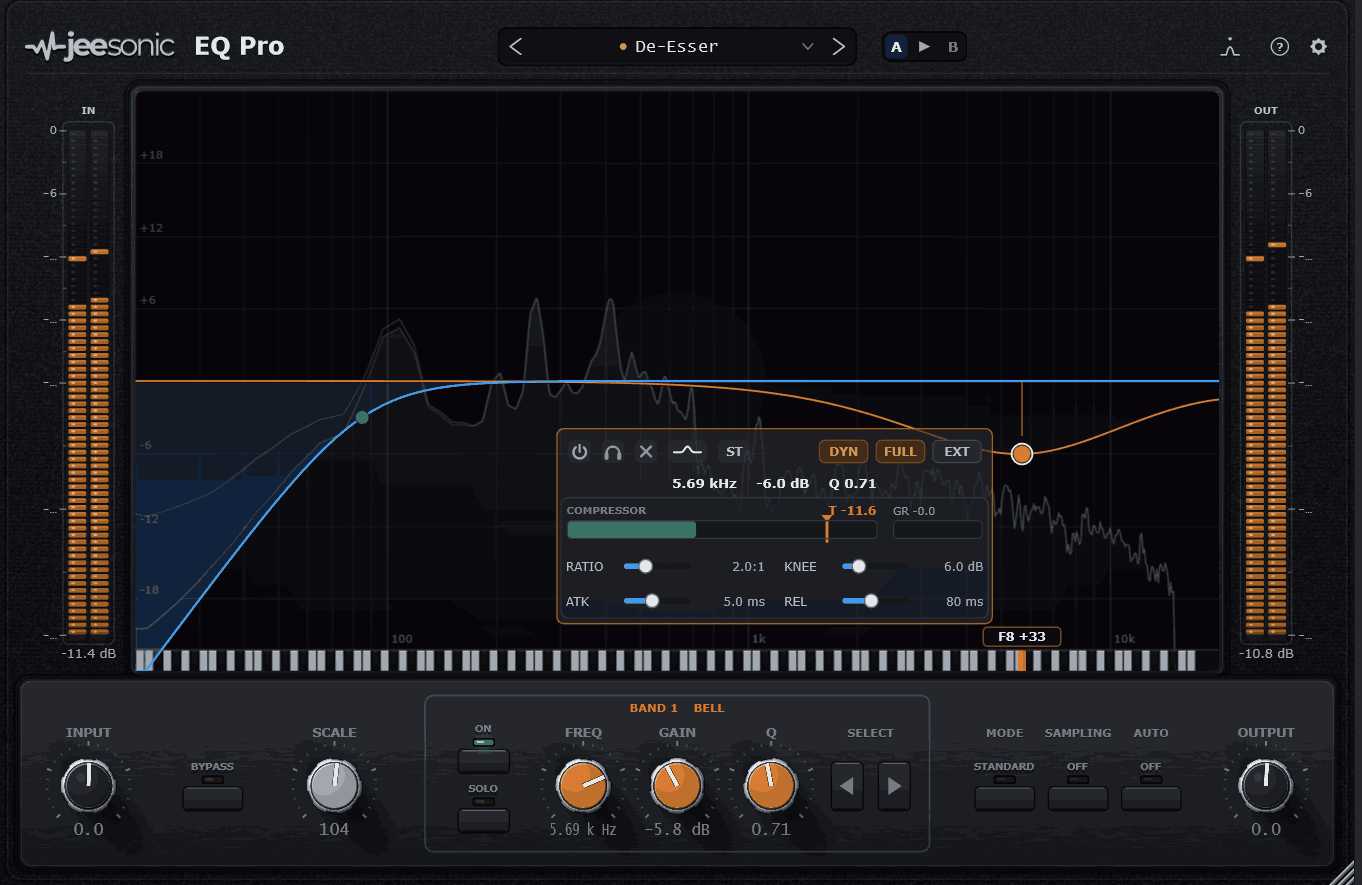The image size is (1362, 885).
Task: Click the FREQ knob
Action: click(x=583, y=785)
